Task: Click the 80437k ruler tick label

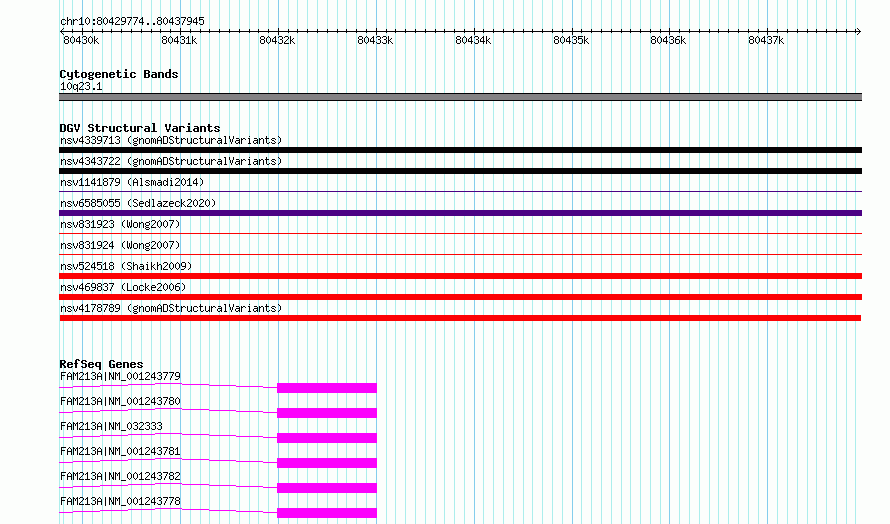Action: click(766, 40)
